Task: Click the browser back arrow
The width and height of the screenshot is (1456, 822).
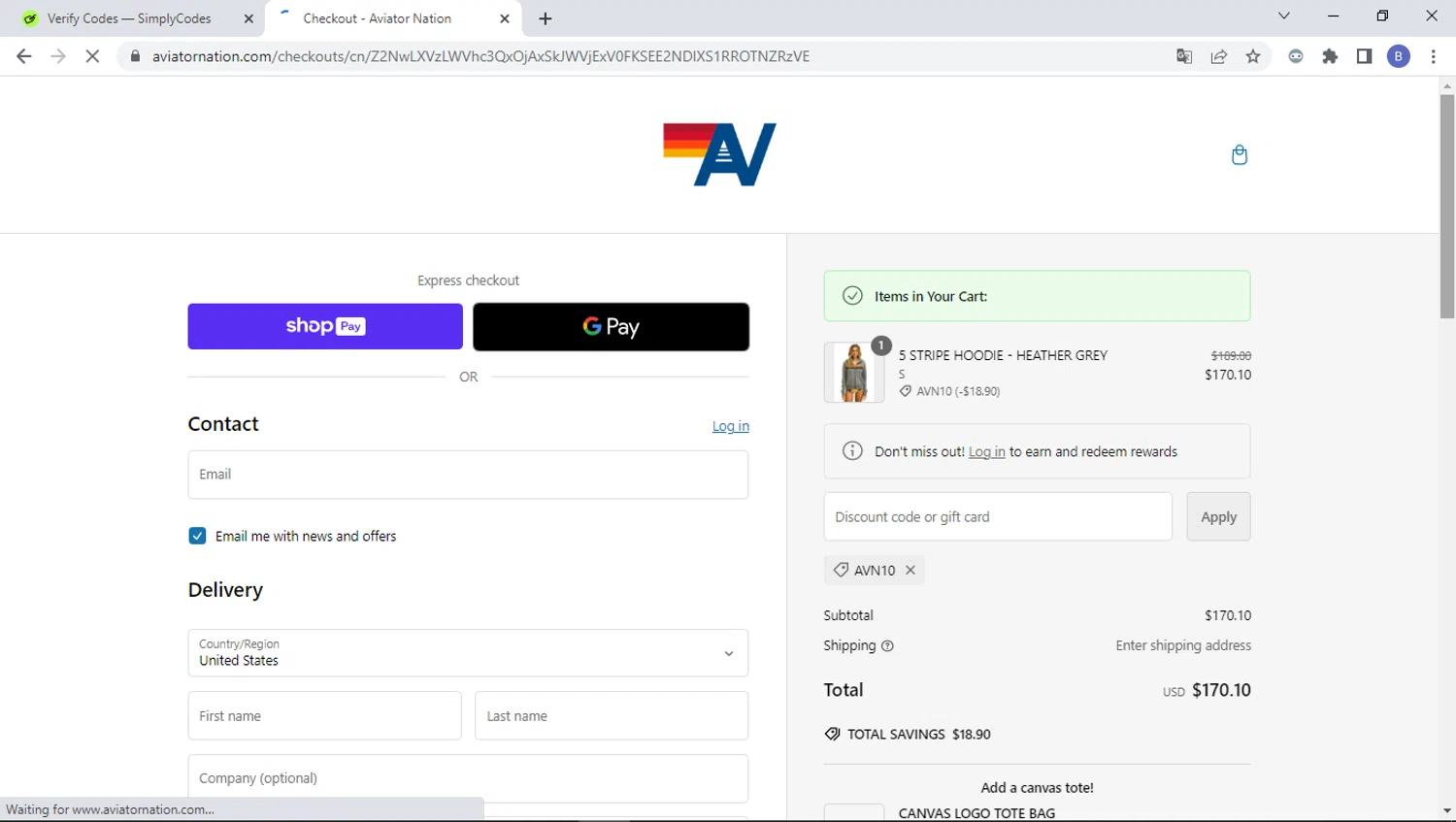Action: 24,56
